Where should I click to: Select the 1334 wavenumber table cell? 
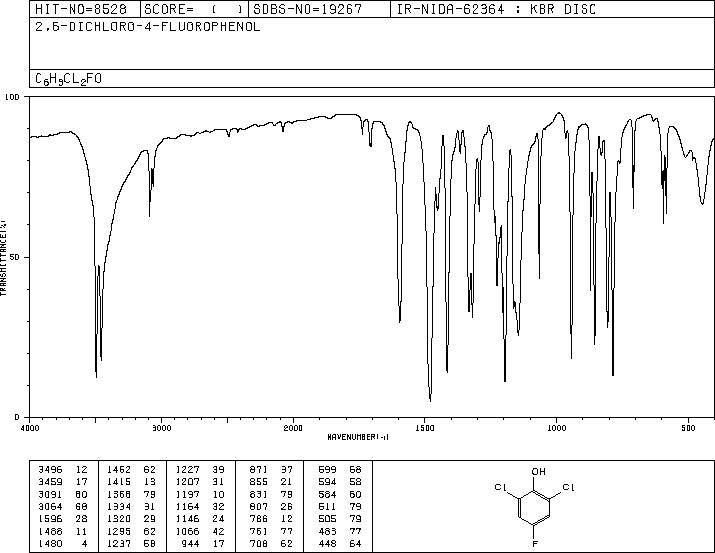tap(119, 506)
